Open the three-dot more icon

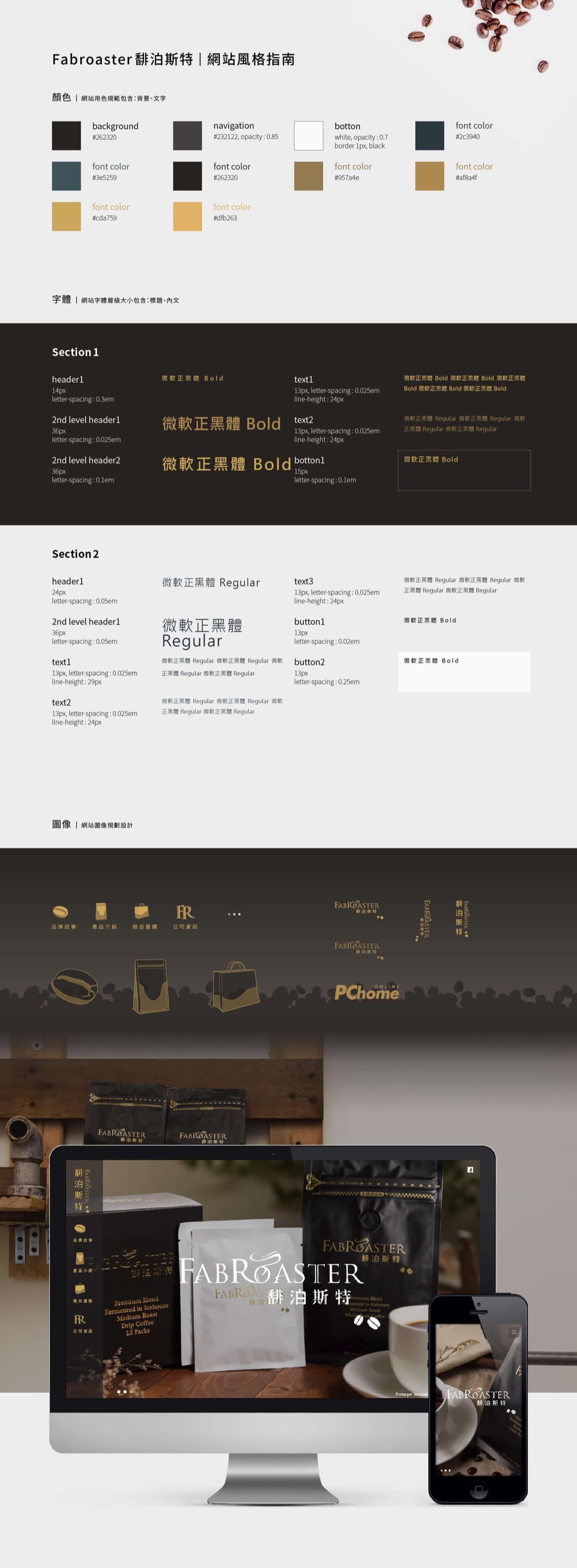234,914
